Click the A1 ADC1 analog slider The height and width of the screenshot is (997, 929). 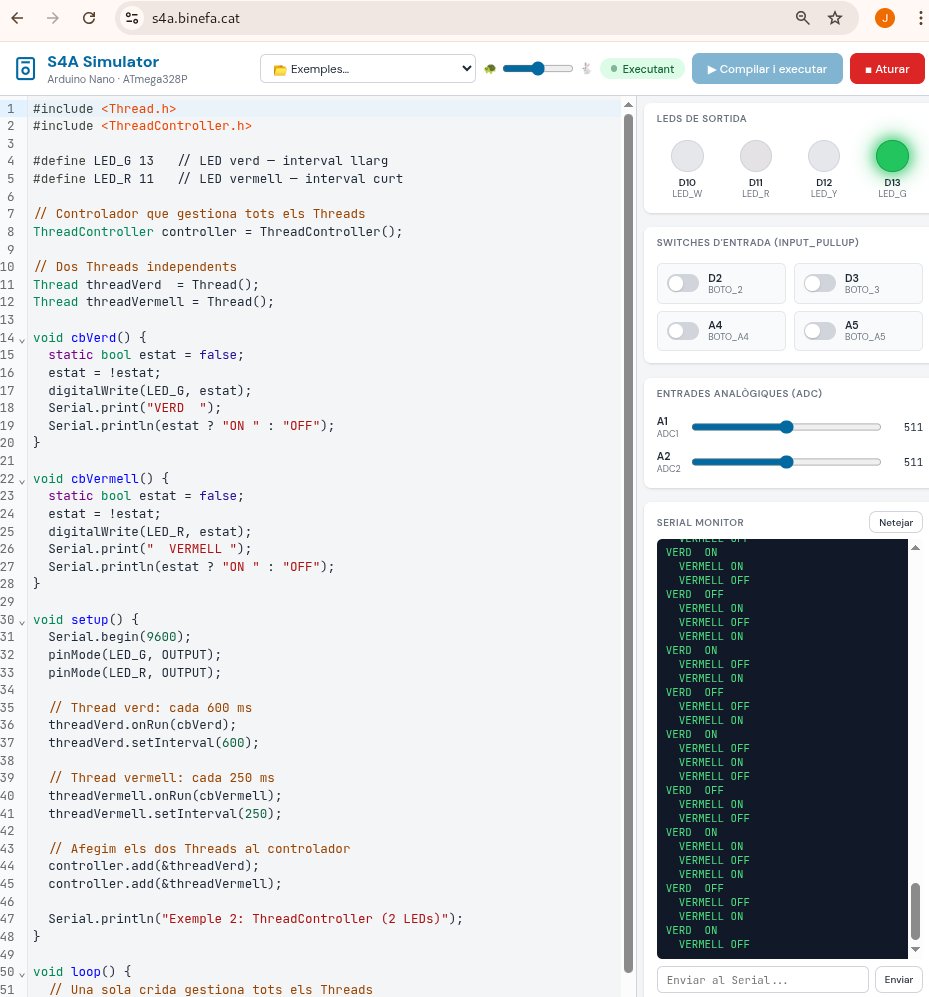click(786, 427)
